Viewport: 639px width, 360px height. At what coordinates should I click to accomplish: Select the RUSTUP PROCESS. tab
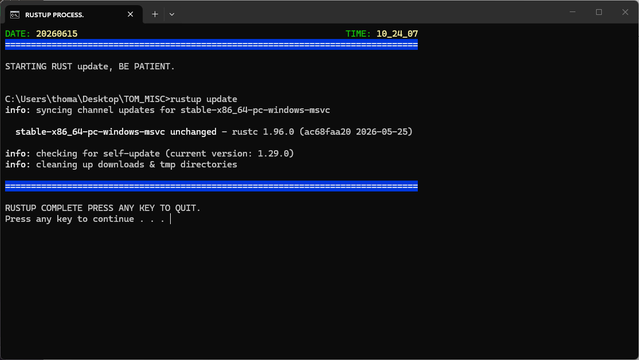73,15
